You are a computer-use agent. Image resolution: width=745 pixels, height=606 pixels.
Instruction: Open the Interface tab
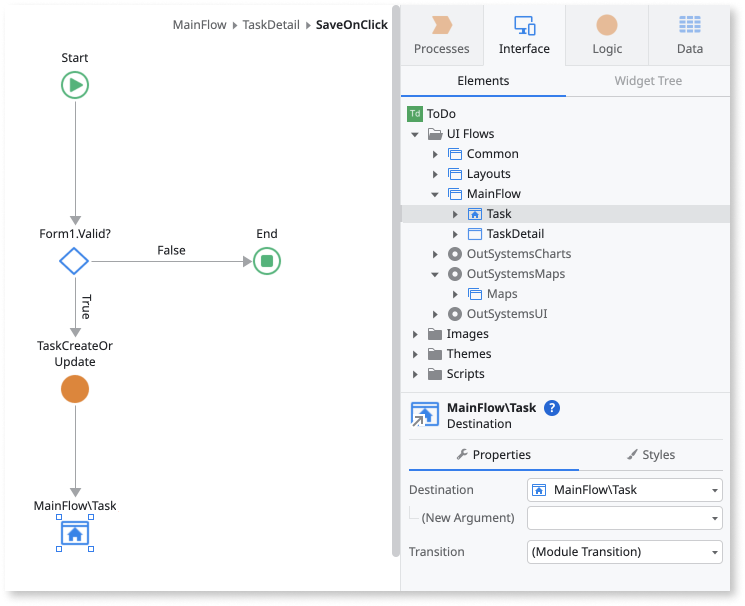(x=524, y=36)
